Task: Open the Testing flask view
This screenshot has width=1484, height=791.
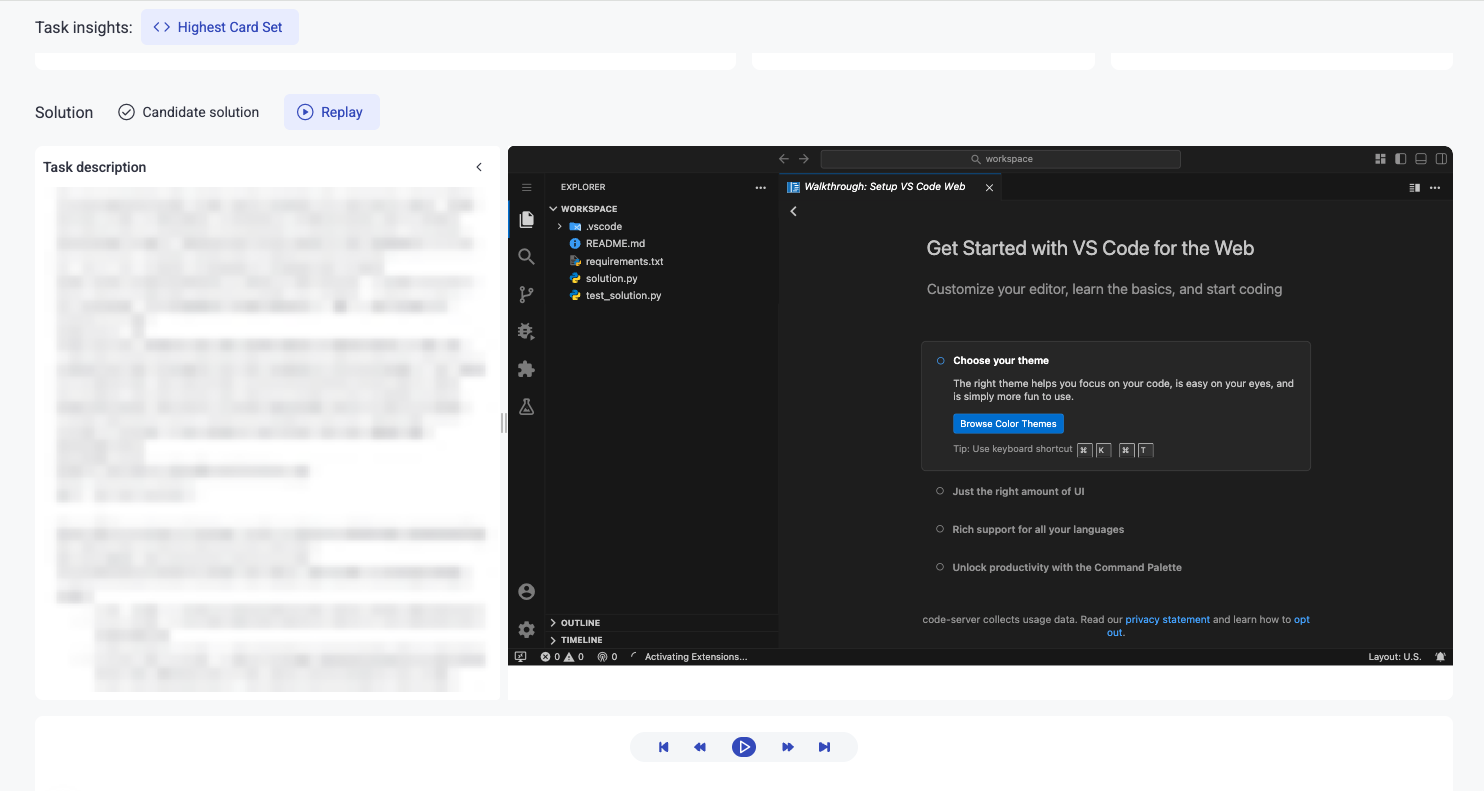Action: (526, 406)
